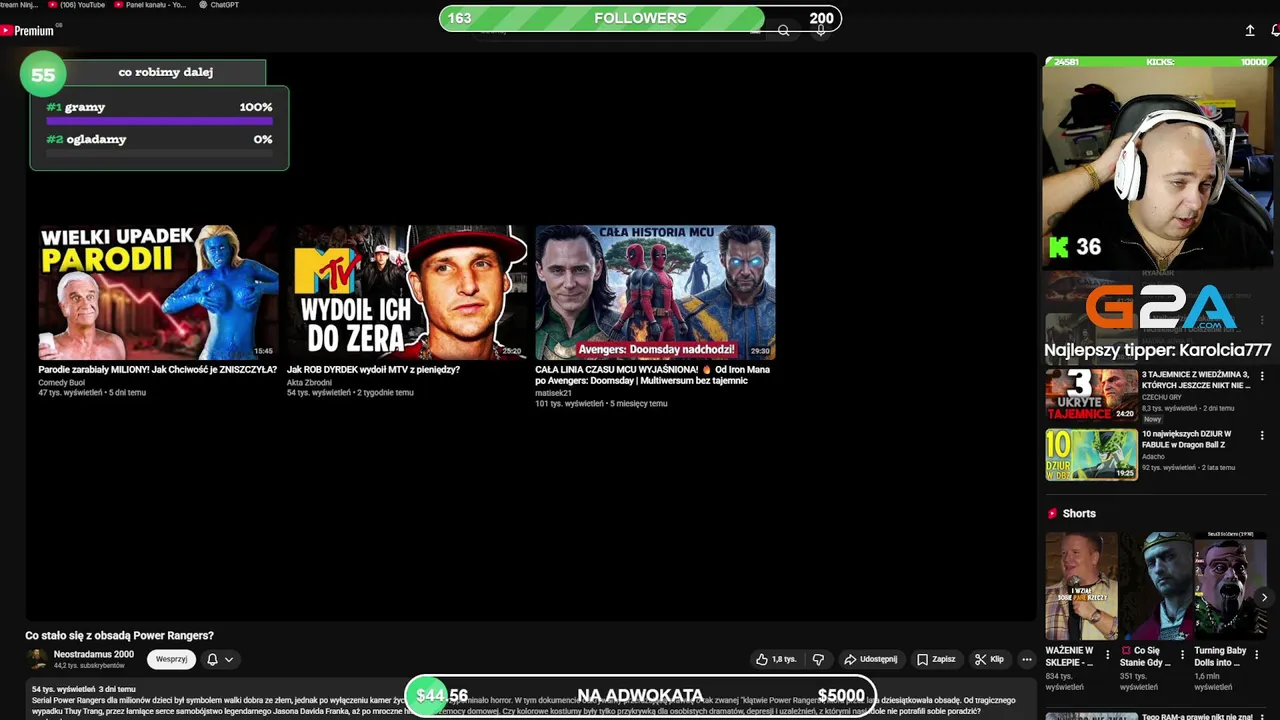Viewport: 1280px width, 720px height.
Task: Click the ogladamy poll option
Action: (159, 144)
